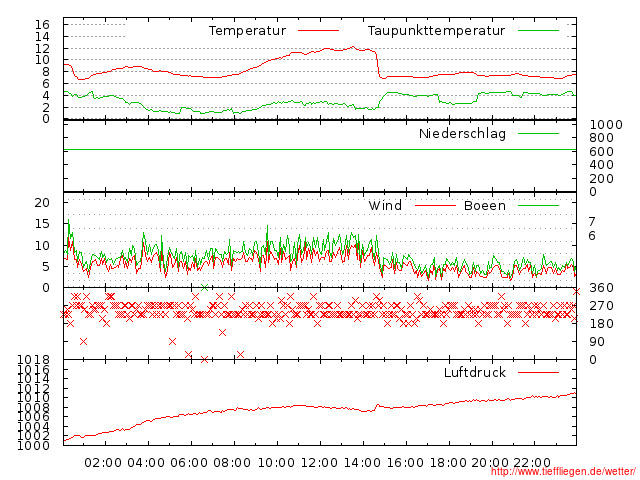The width and height of the screenshot is (640, 480).
Task: Click the 16:00 time axis label
Action: pyautogui.click(x=405, y=462)
